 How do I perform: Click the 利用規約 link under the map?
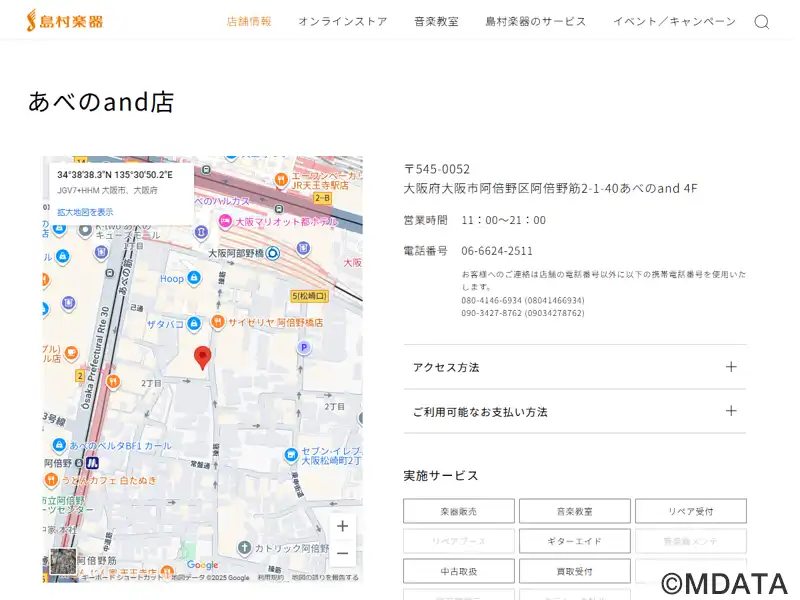(x=270, y=578)
